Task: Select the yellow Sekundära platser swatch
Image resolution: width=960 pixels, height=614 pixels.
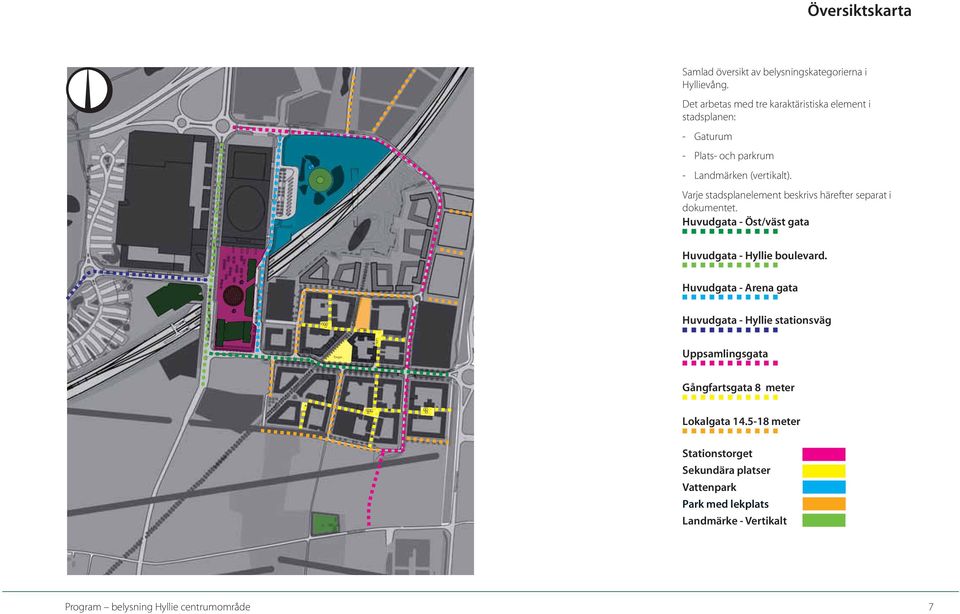Action: pos(823,471)
